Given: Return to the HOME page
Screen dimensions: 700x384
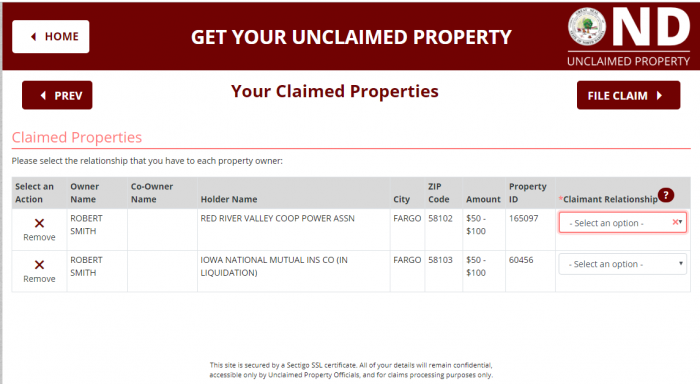Looking at the screenshot, I should (50, 37).
